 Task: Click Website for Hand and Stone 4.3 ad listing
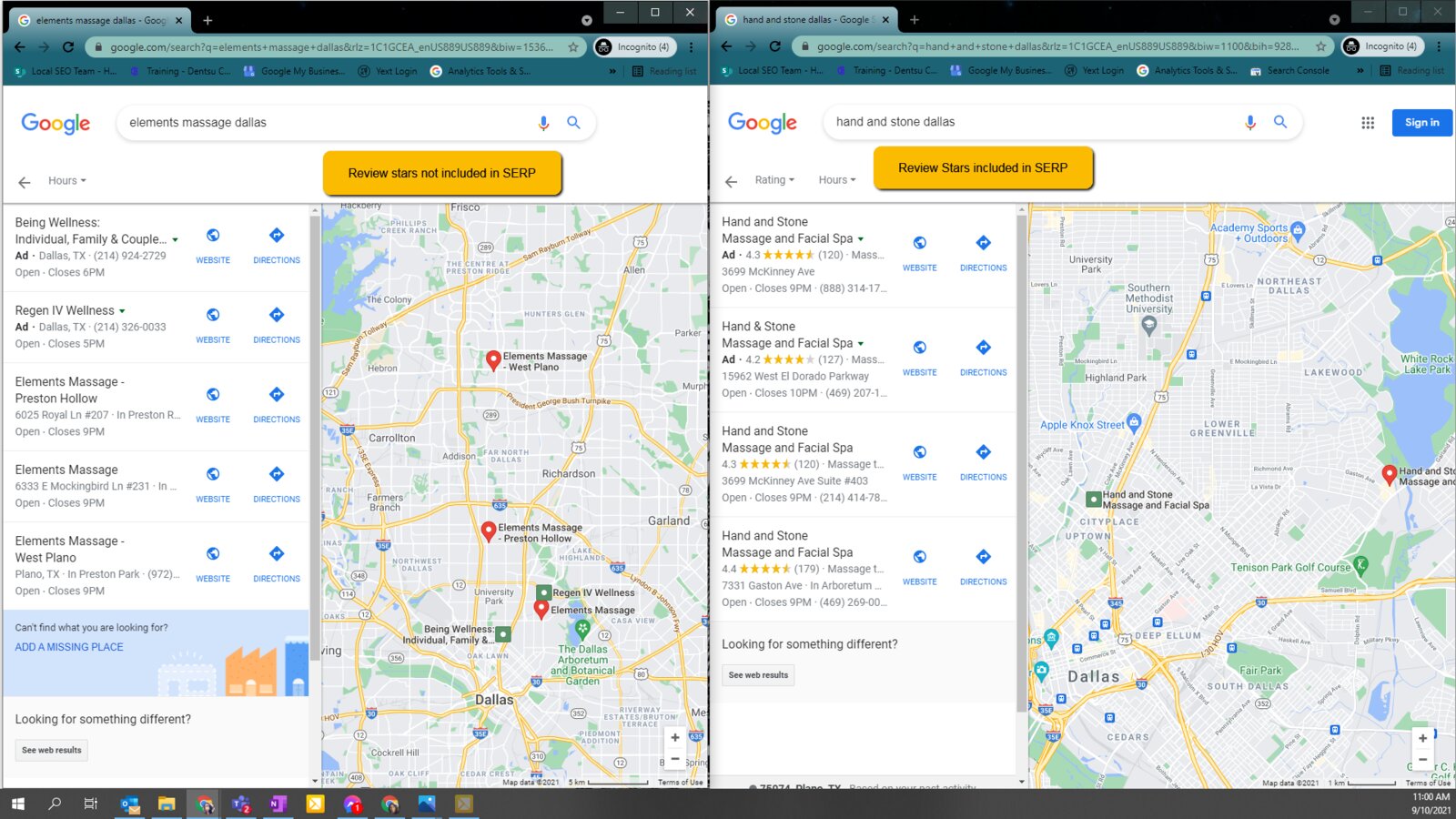(920, 243)
